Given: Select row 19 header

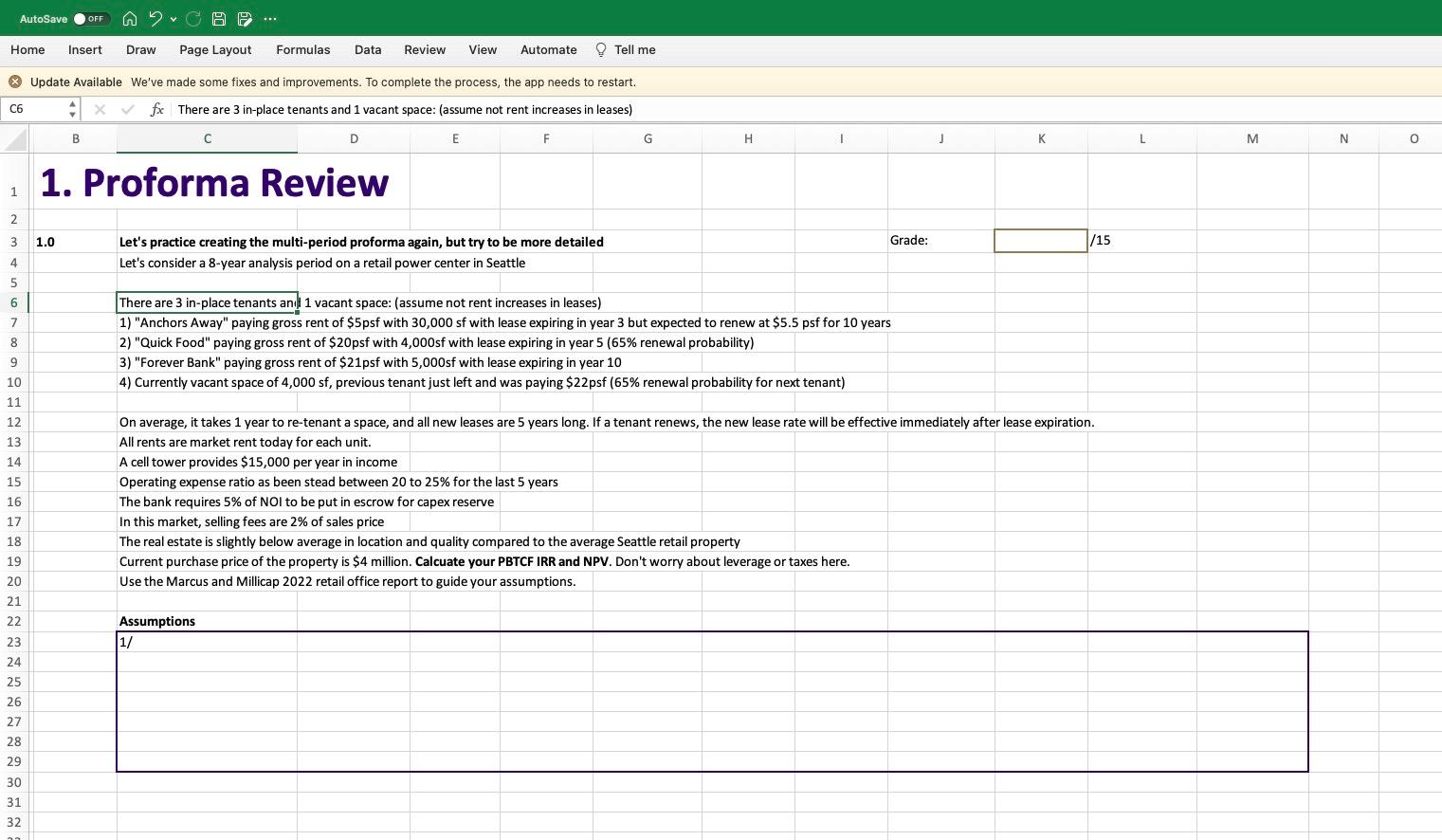Looking at the screenshot, I should click(14, 561).
